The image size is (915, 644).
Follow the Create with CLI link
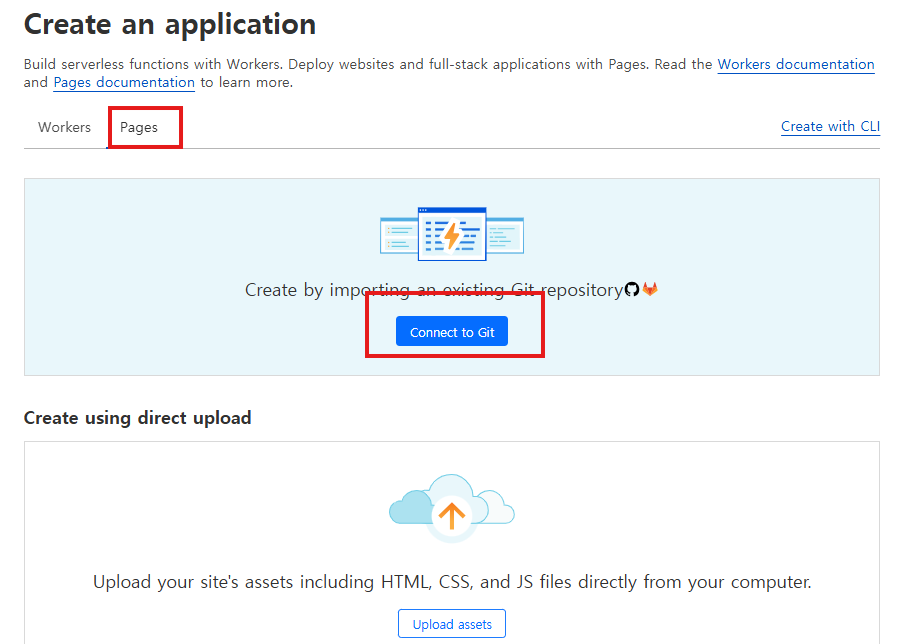(830, 126)
